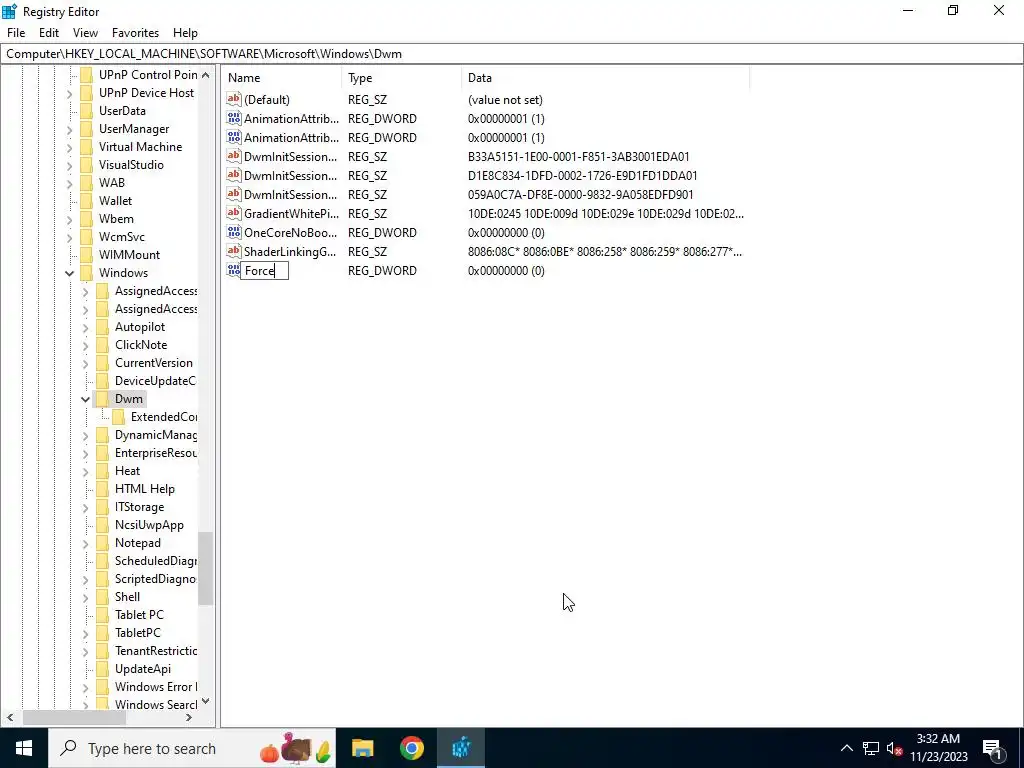The width and height of the screenshot is (1024, 768).
Task: Click the Data column header
Action: click(605, 78)
